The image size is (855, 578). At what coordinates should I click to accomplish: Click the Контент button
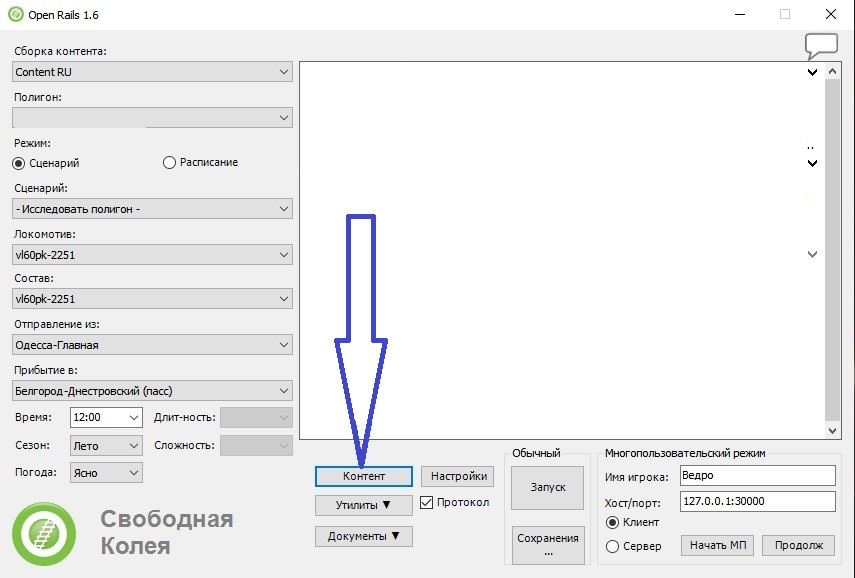[363, 476]
